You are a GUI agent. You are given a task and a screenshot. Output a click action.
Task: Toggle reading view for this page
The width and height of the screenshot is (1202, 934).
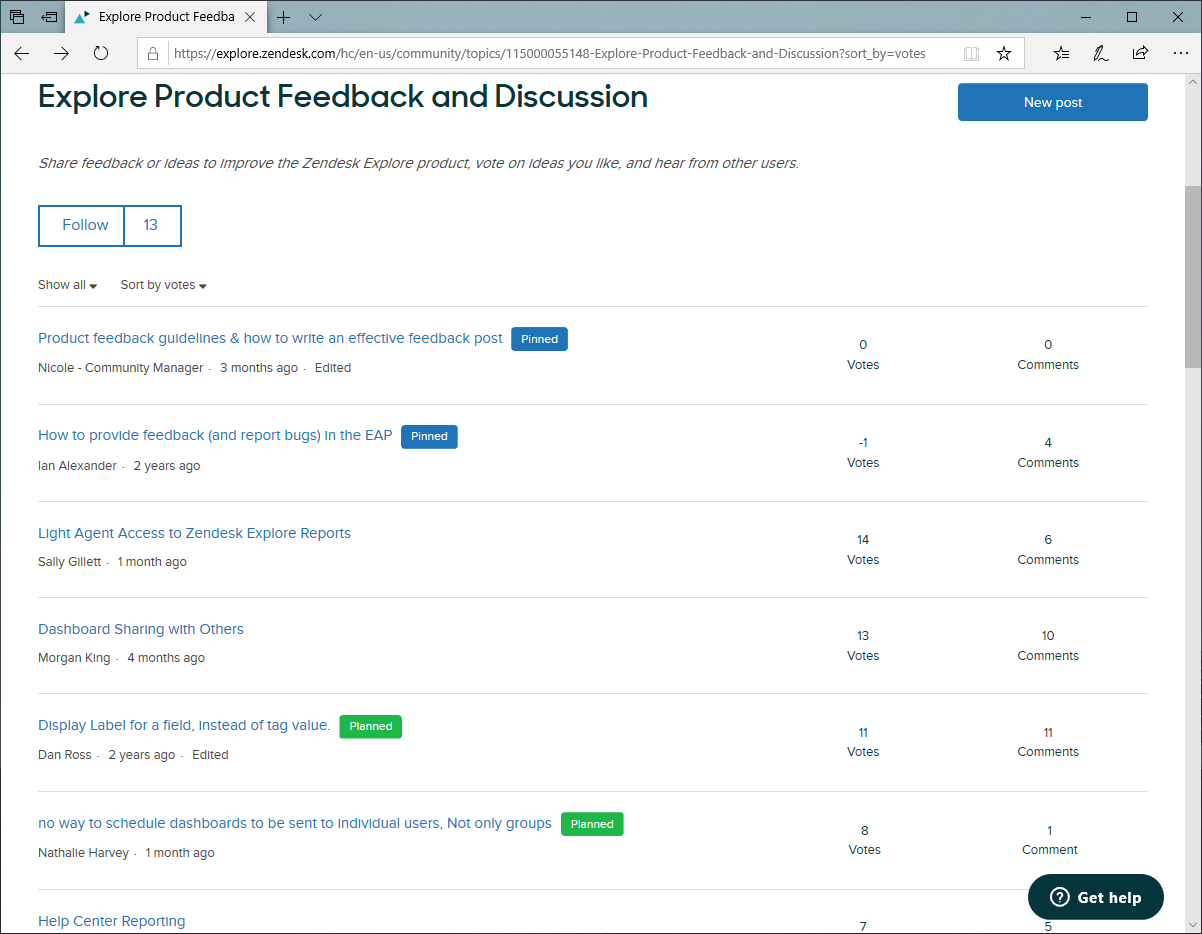click(971, 53)
